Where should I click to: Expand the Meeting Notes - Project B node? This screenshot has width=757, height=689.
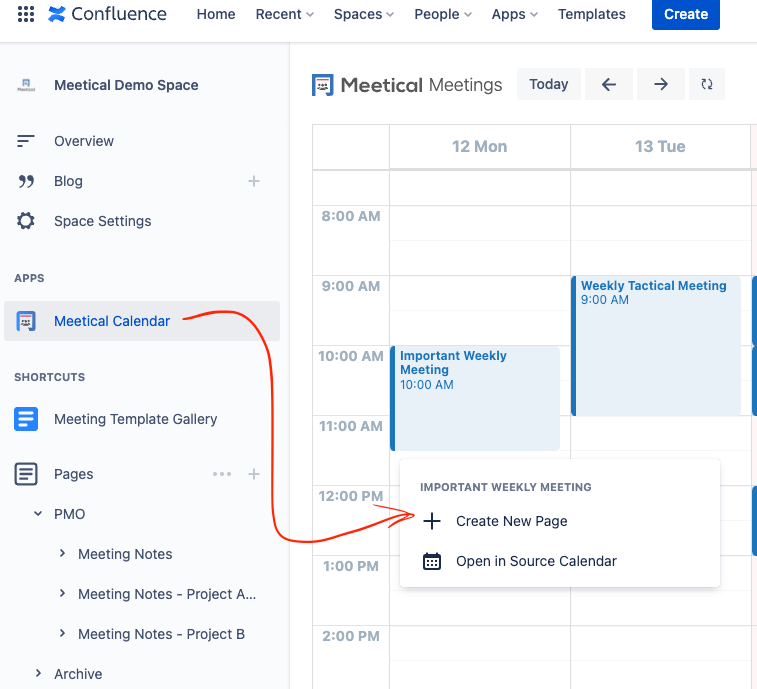[62, 633]
